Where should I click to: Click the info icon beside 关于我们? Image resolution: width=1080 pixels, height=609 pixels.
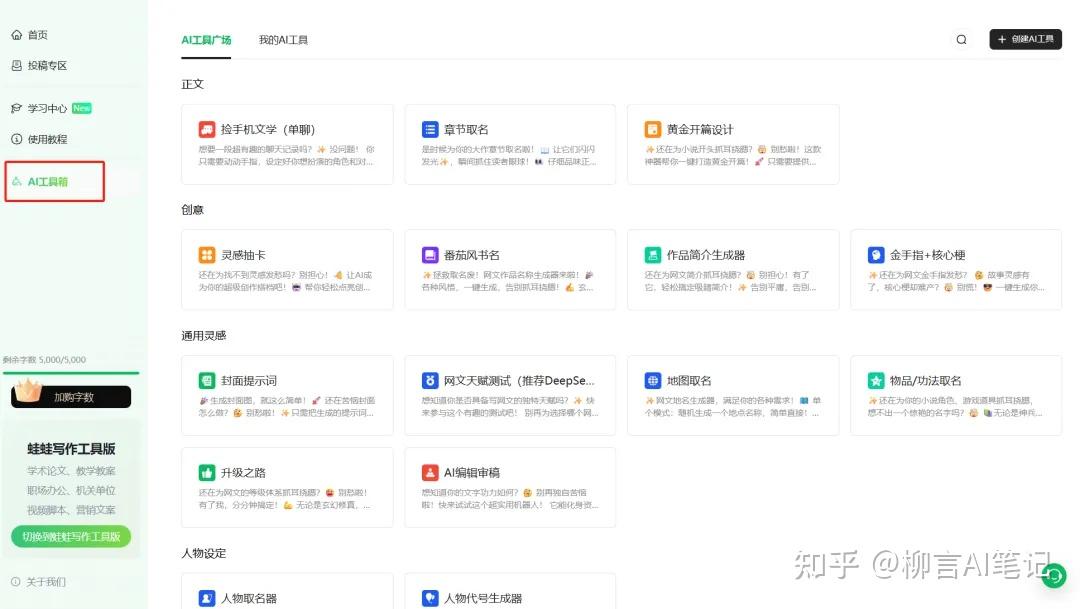point(16,581)
